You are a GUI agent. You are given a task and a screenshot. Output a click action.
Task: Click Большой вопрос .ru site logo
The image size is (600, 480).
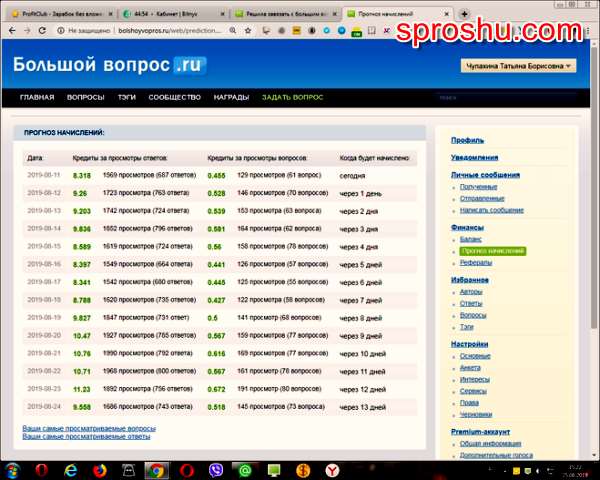tap(110, 64)
